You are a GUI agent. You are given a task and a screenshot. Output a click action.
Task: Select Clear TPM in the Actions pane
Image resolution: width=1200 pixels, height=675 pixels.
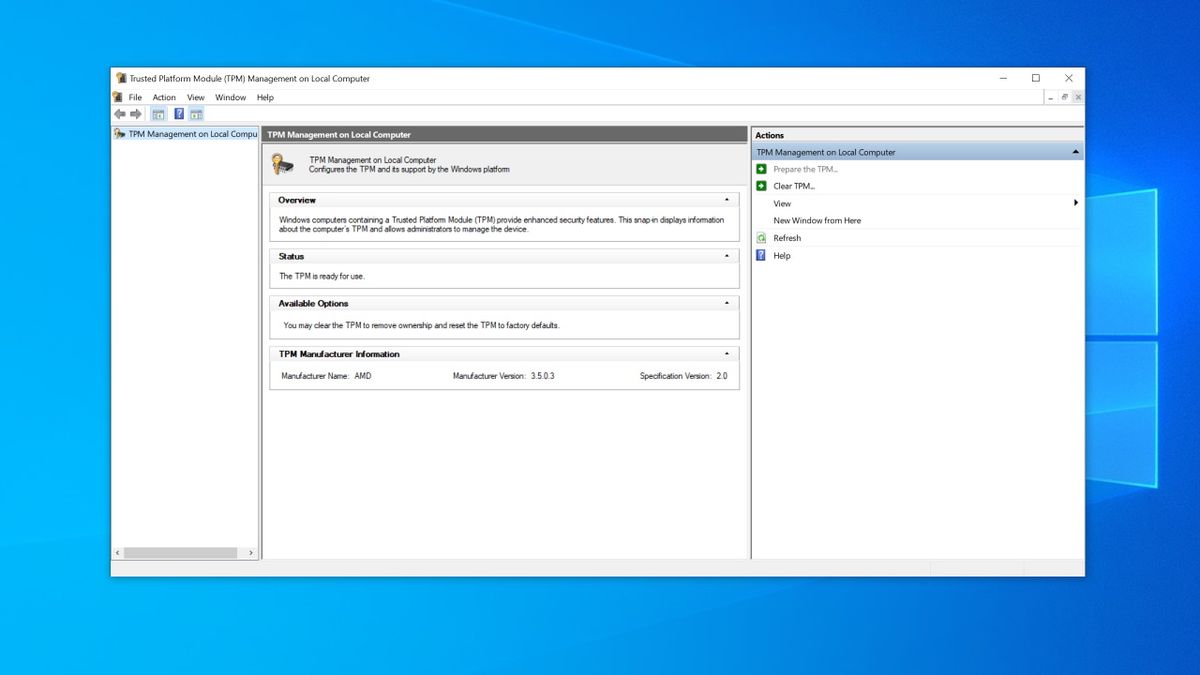click(793, 185)
